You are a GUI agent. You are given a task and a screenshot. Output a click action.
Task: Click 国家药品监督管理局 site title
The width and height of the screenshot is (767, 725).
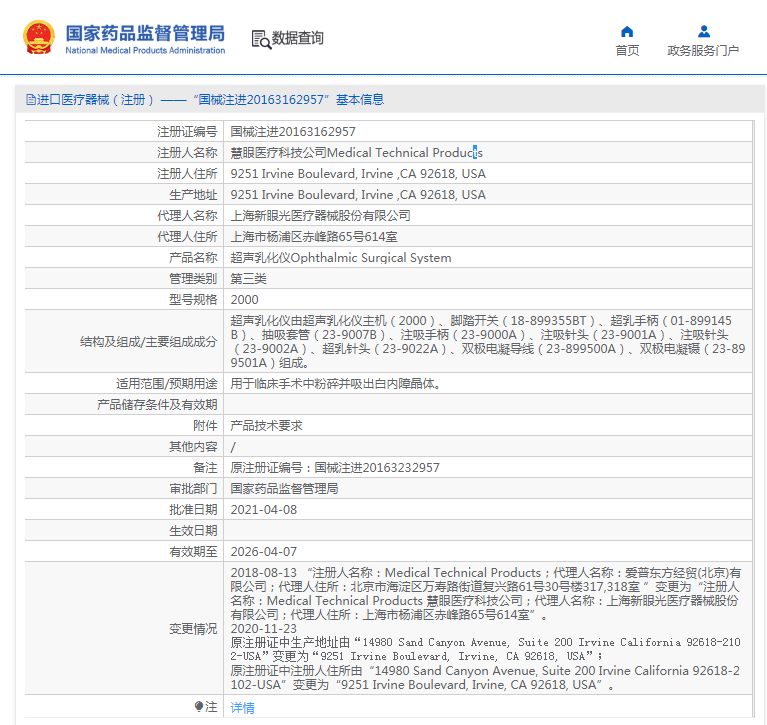tap(145, 33)
